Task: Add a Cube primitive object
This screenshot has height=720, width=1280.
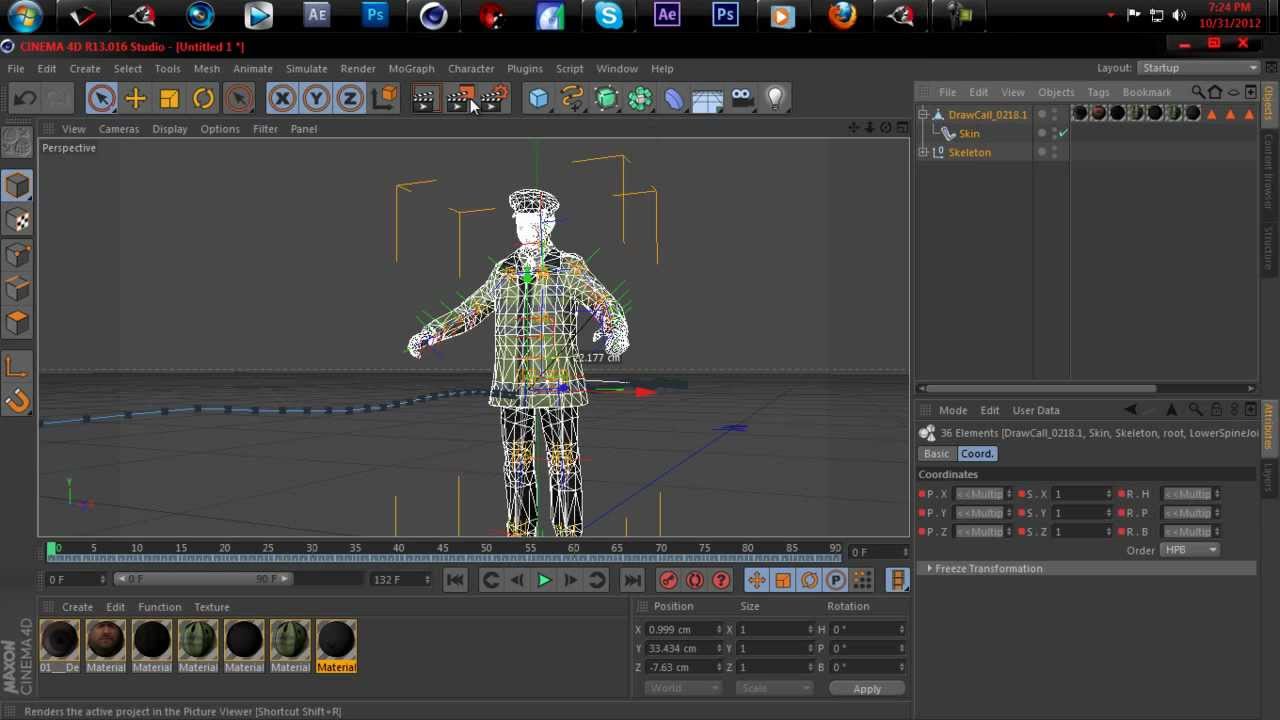Action: pyautogui.click(x=539, y=98)
